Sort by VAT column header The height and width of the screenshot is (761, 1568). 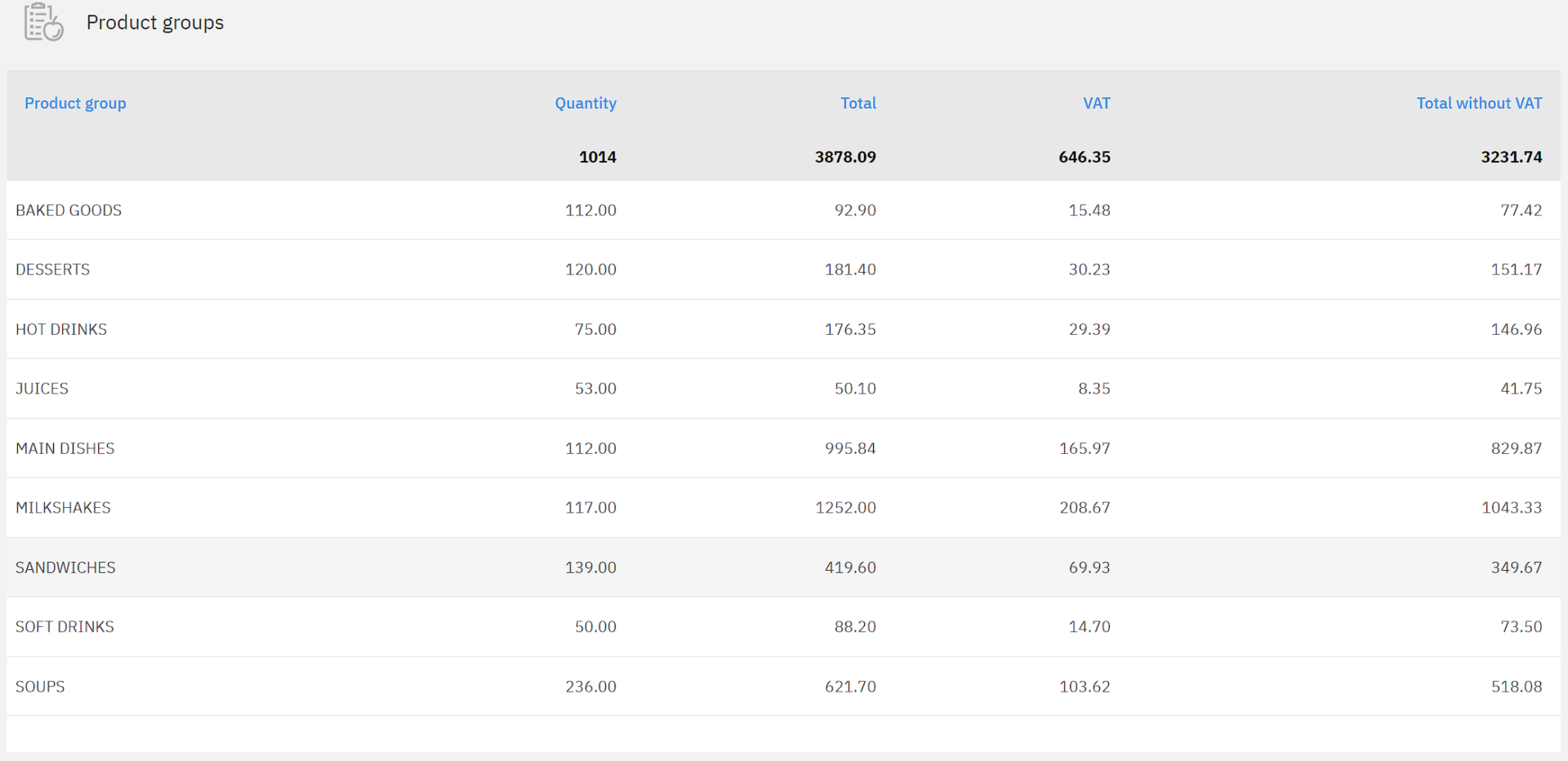1097,104
